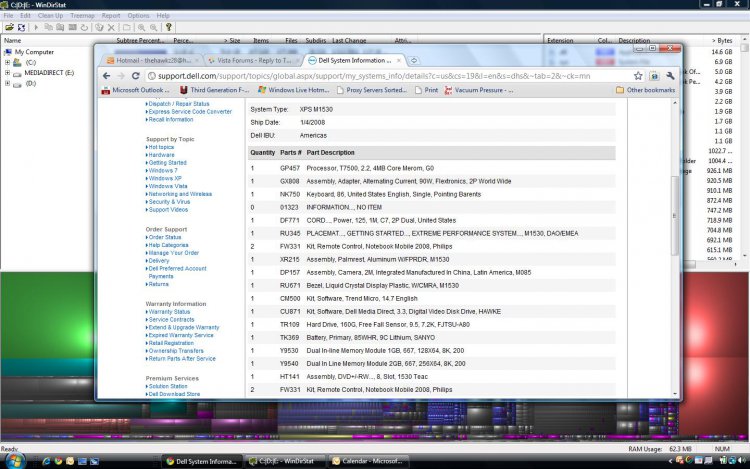
Task: Show hidden system tray icons arrow
Action: (670, 461)
